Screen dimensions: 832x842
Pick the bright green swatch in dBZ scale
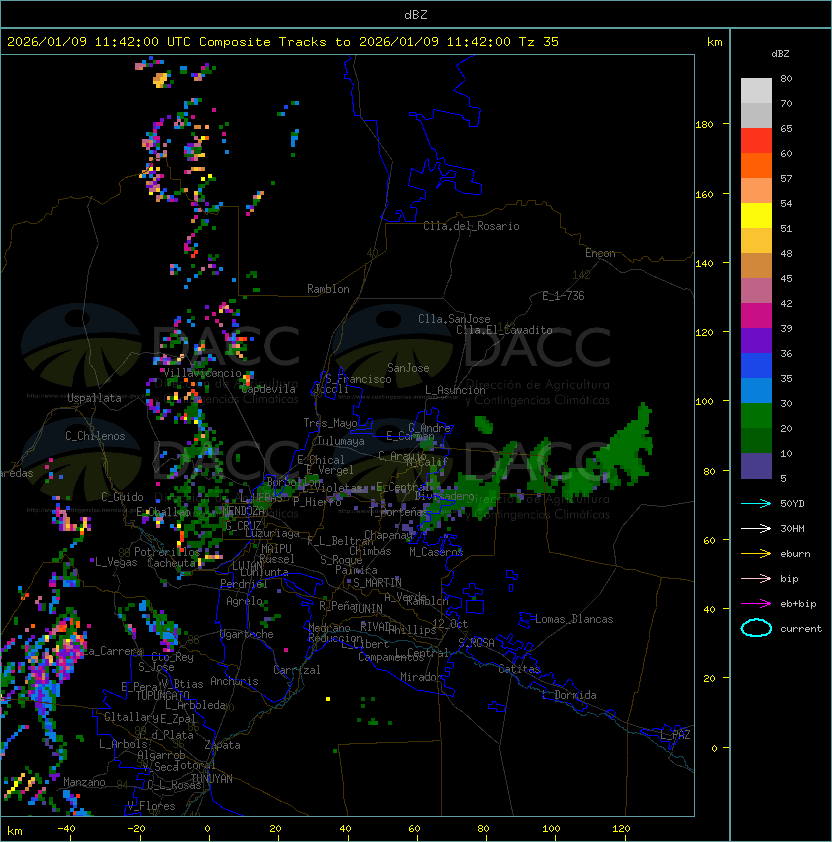click(756, 416)
